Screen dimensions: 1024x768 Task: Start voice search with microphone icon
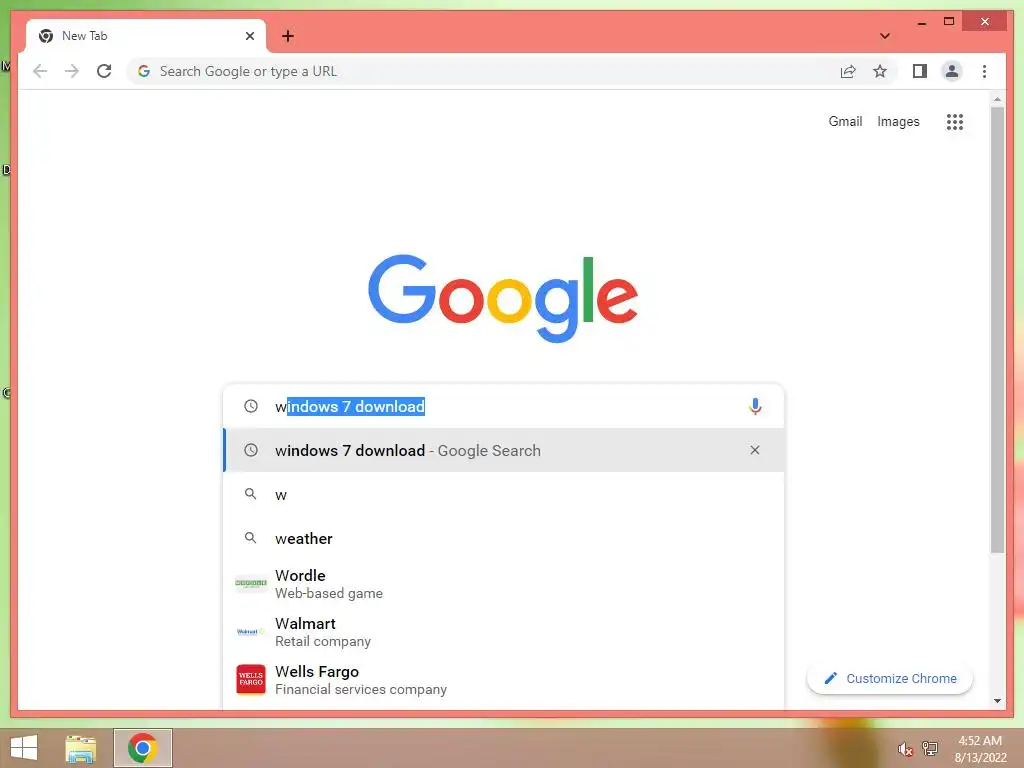coord(755,406)
